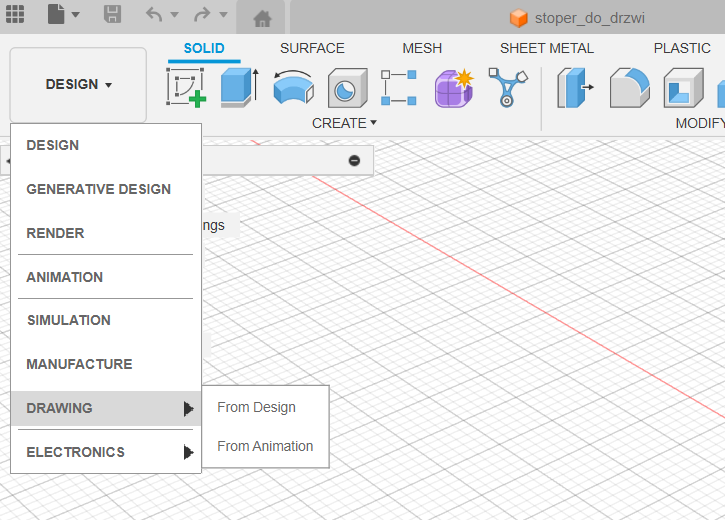Click the DESIGN workspace dropdown button
725x520 pixels.
point(78,85)
